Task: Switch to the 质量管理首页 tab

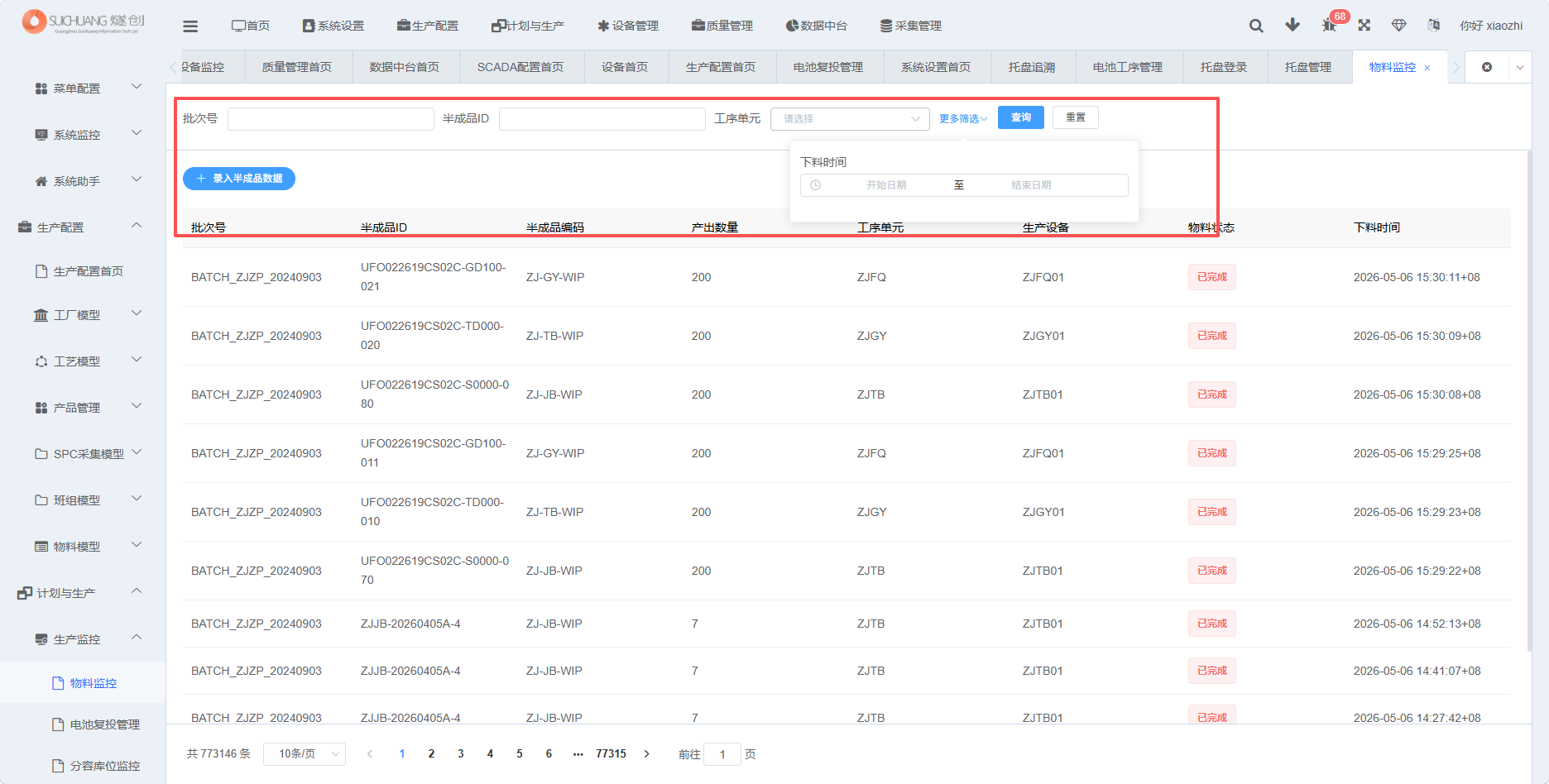Action: click(x=297, y=67)
